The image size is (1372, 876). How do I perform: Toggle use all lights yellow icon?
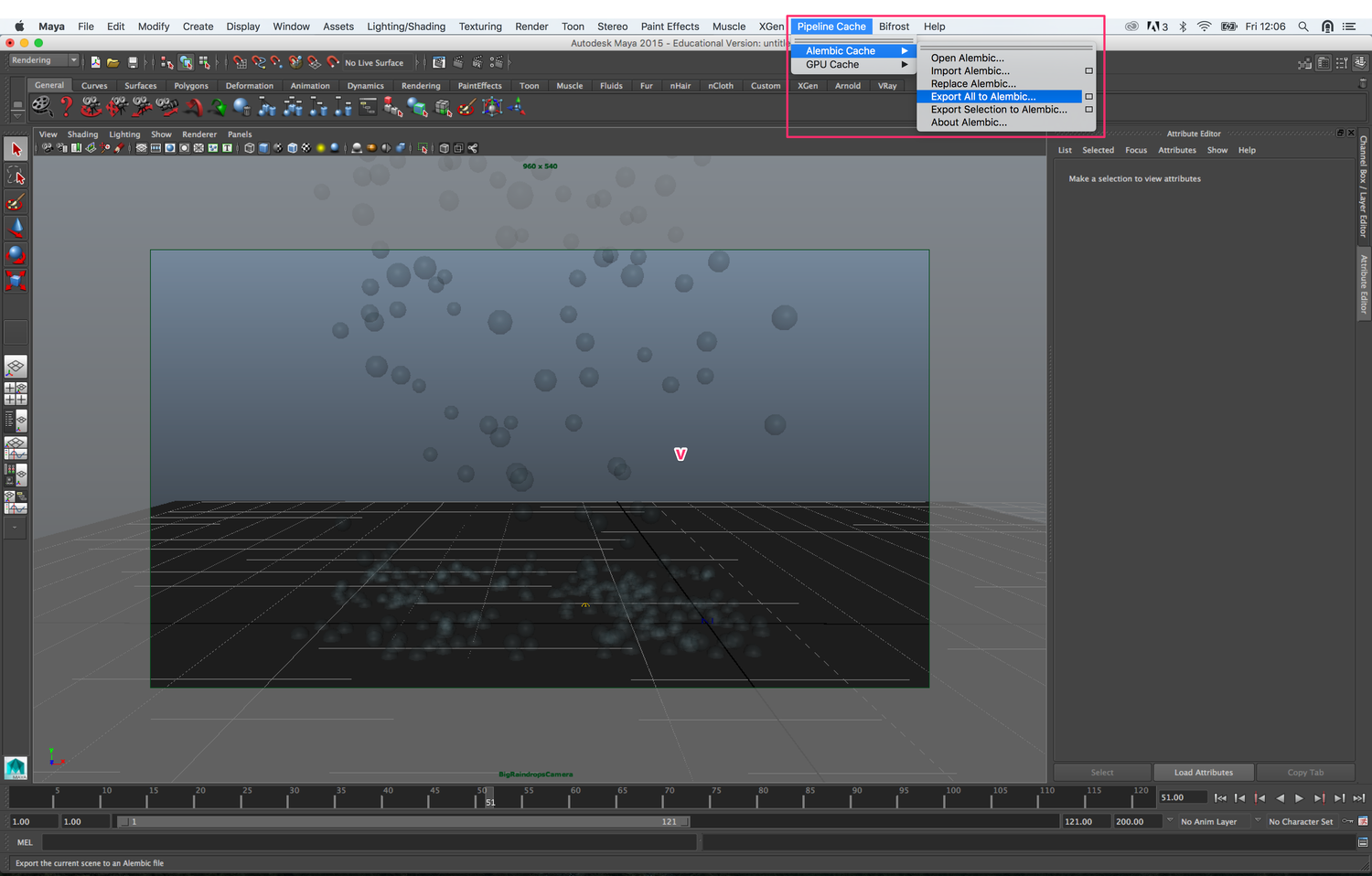[x=321, y=148]
